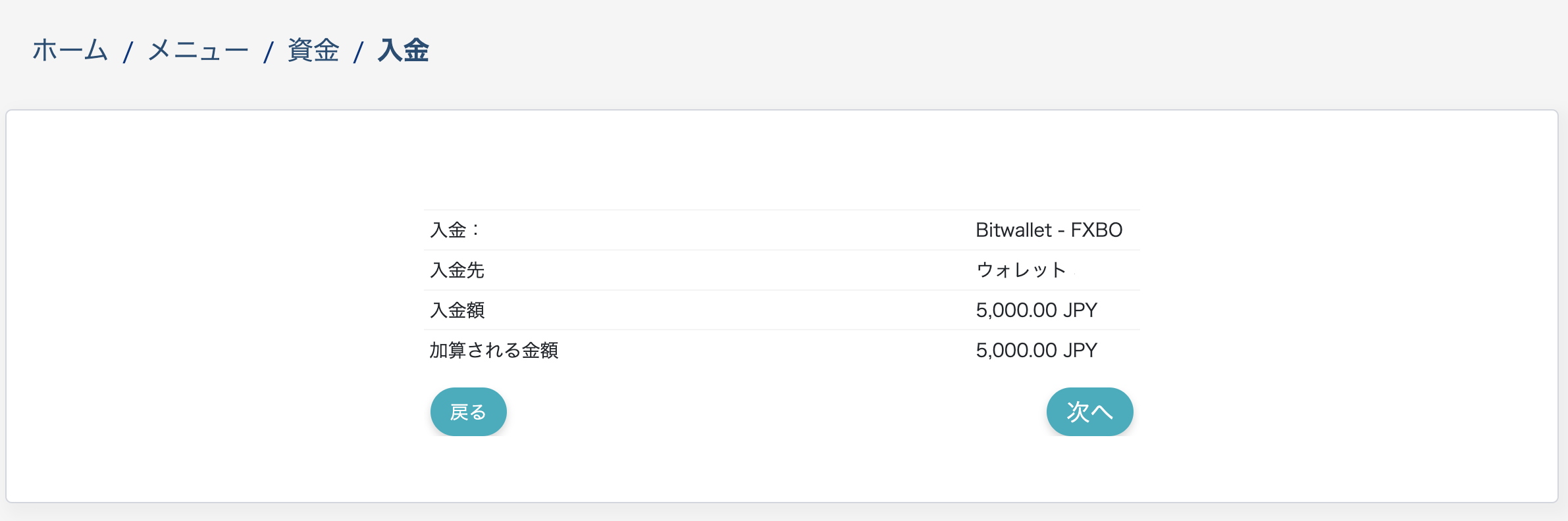Click the ウォレット destination text

tap(1020, 270)
